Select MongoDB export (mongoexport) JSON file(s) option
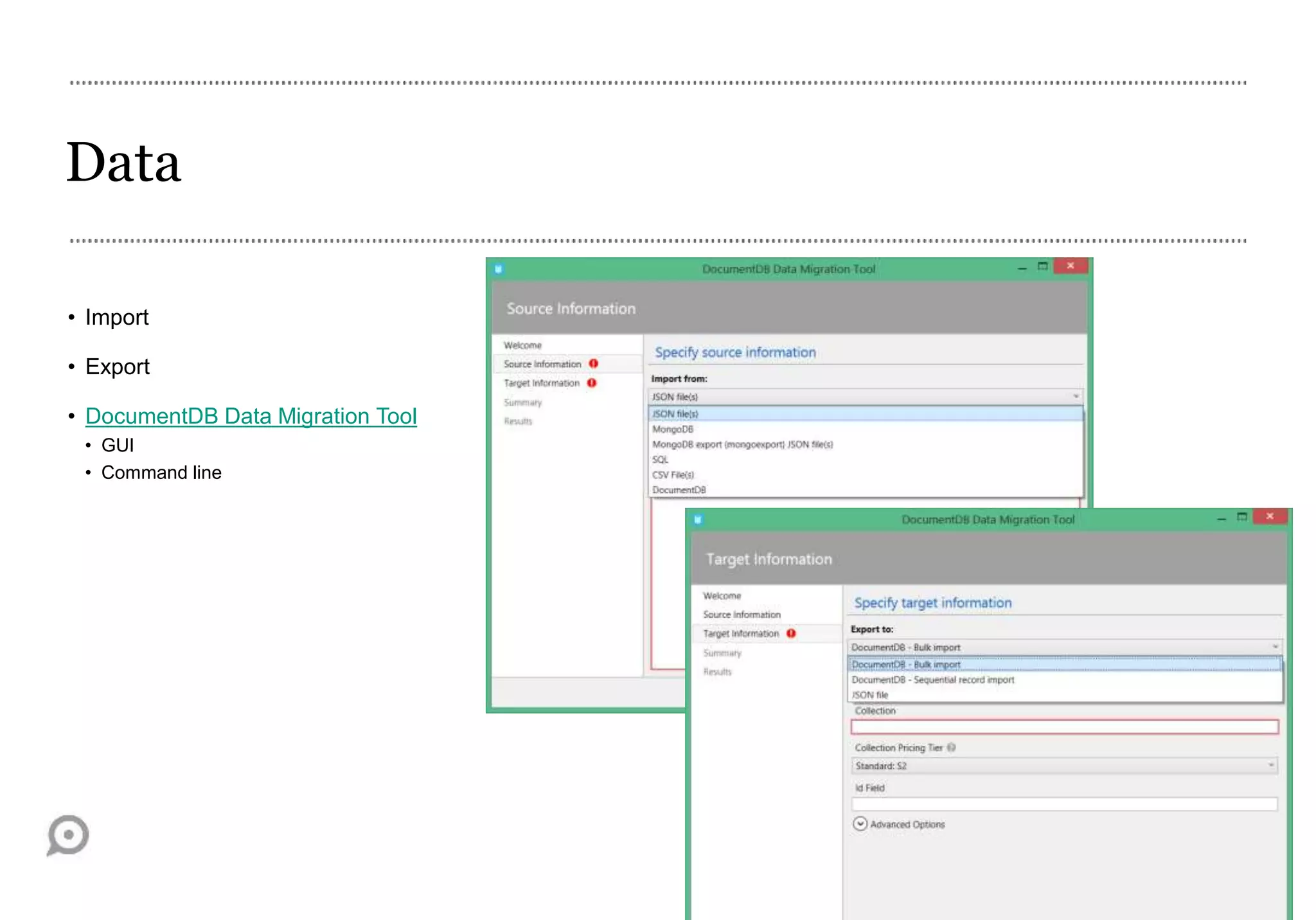The width and height of the screenshot is (1316, 920). click(x=866, y=444)
